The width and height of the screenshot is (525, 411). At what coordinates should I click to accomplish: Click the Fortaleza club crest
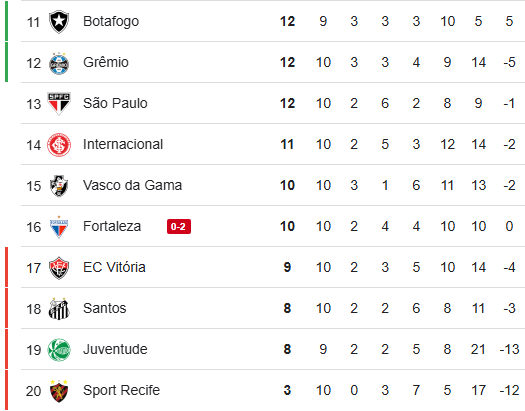coord(59,227)
